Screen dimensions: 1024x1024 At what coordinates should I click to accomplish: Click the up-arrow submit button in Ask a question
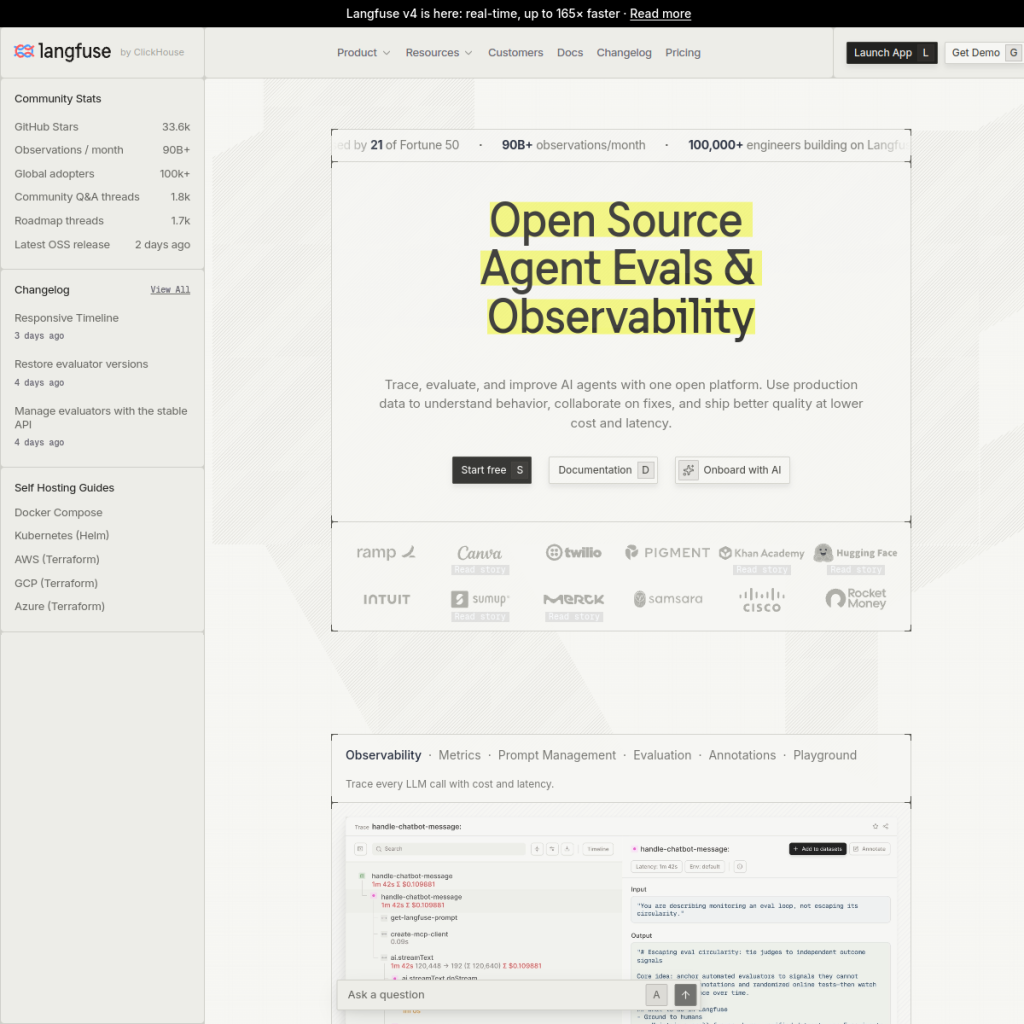coord(685,995)
